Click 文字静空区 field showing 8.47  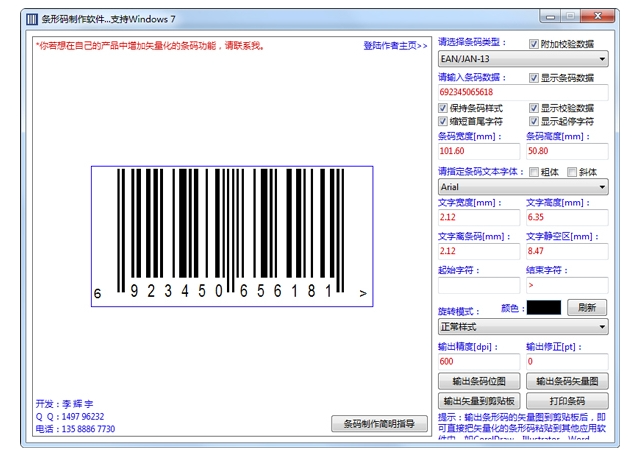(x=567, y=251)
